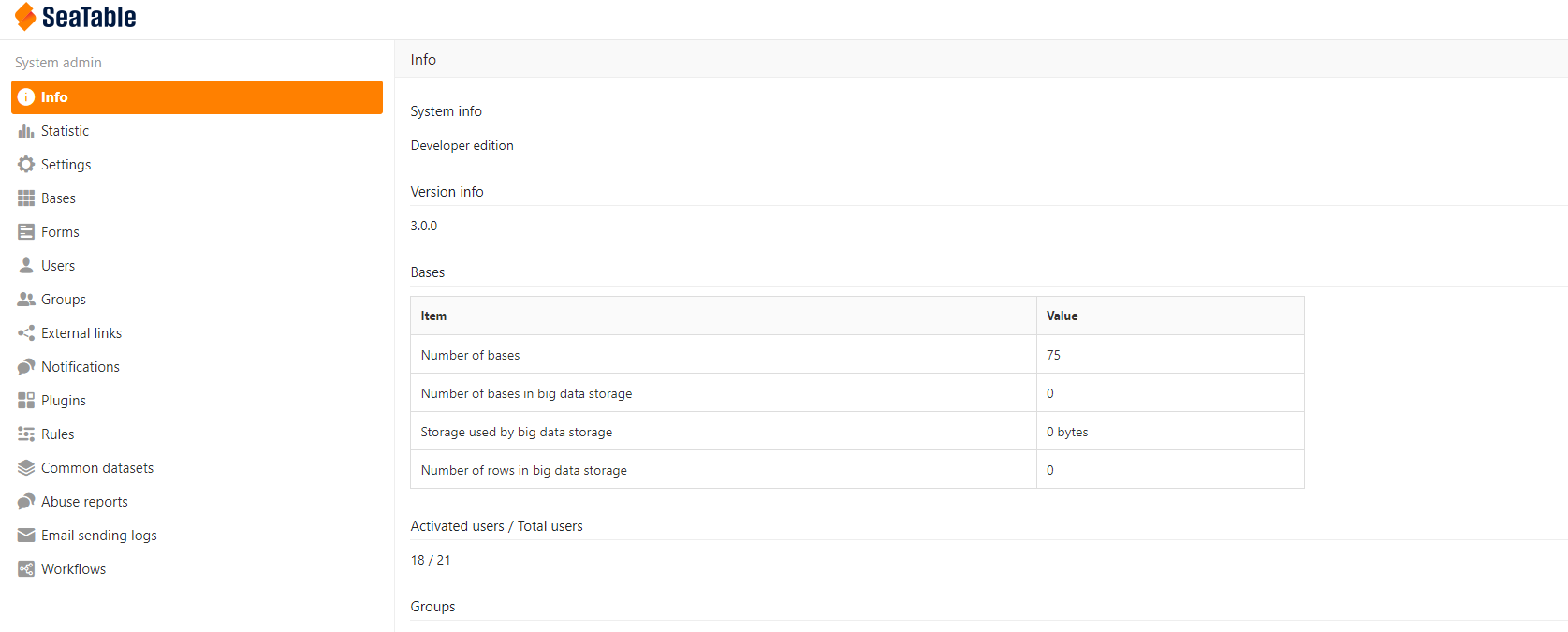Click the Groups people icon
The image size is (1568, 632).
coord(26,300)
